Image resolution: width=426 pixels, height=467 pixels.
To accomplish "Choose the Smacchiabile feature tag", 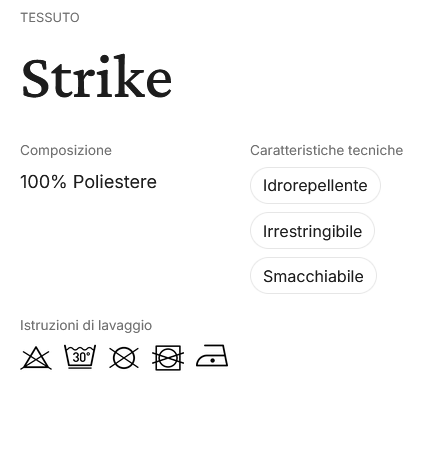I will (x=313, y=276).
